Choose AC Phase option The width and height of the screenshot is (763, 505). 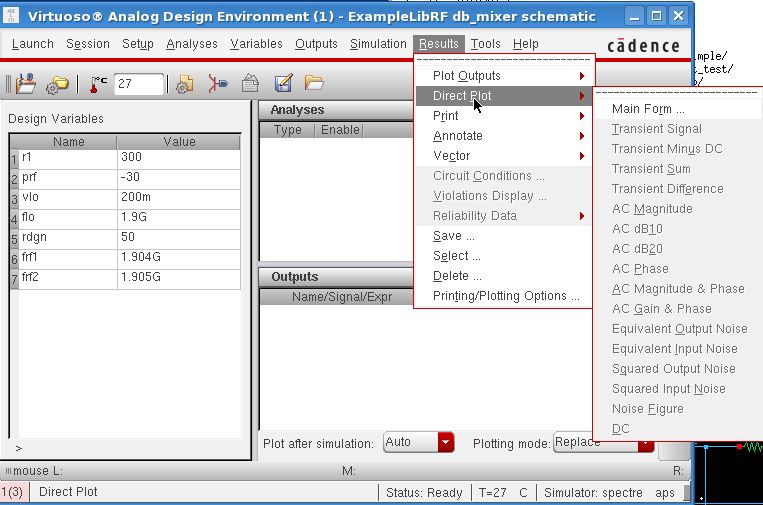click(678, 269)
